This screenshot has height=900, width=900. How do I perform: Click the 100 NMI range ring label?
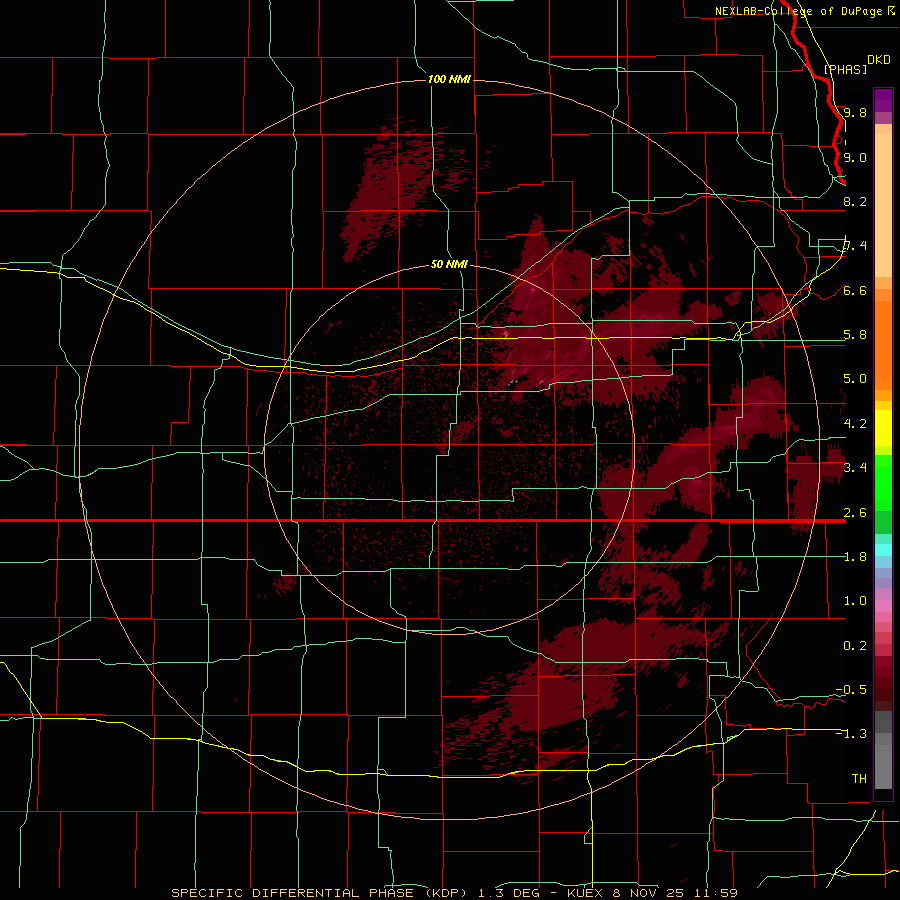coord(449,79)
